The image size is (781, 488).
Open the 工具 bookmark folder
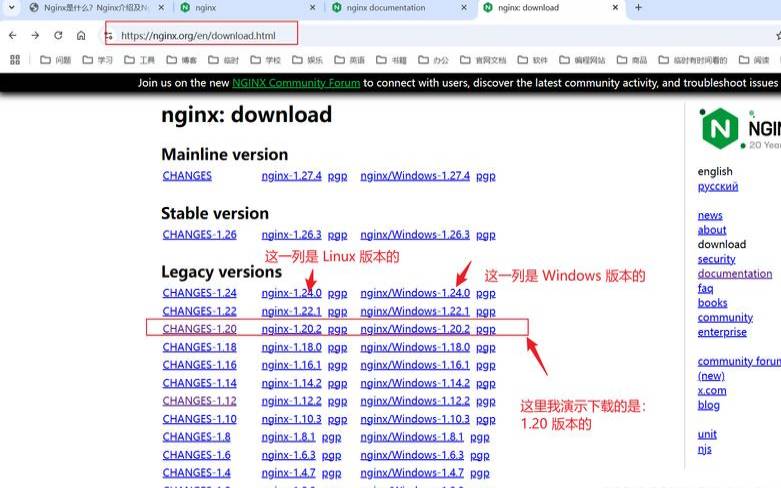pyautogui.click(x=139, y=60)
